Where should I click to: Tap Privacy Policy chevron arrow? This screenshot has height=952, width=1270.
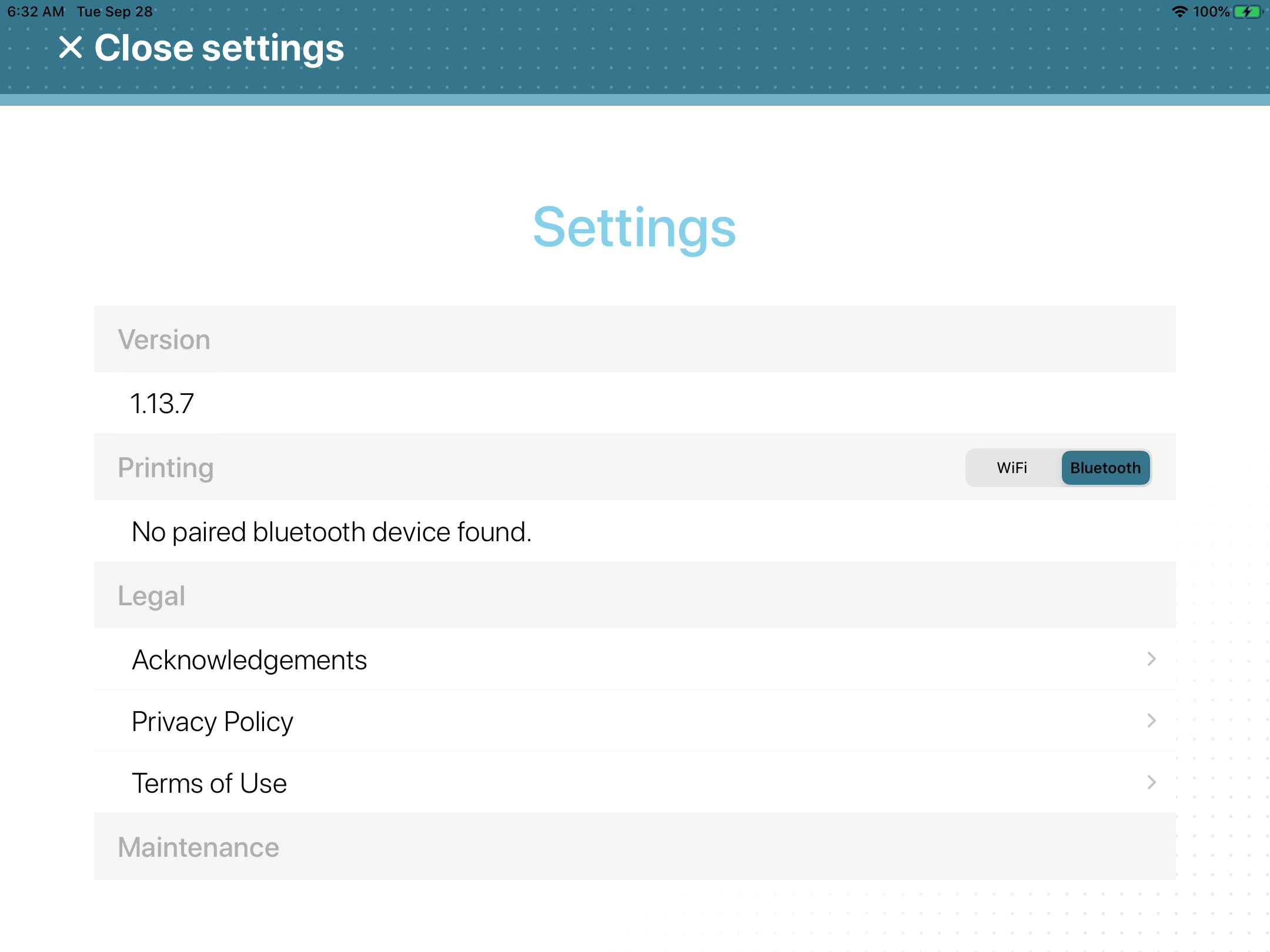tap(1152, 721)
